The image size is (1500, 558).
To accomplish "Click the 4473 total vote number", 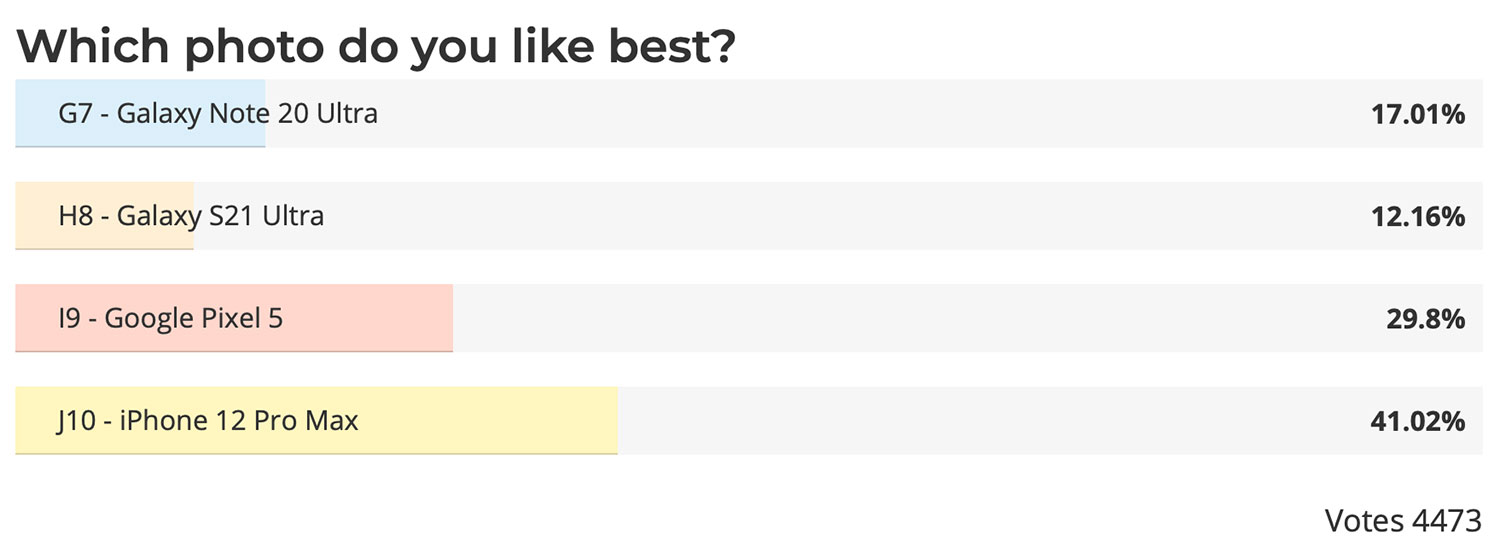I will click(x=1447, y=521).
